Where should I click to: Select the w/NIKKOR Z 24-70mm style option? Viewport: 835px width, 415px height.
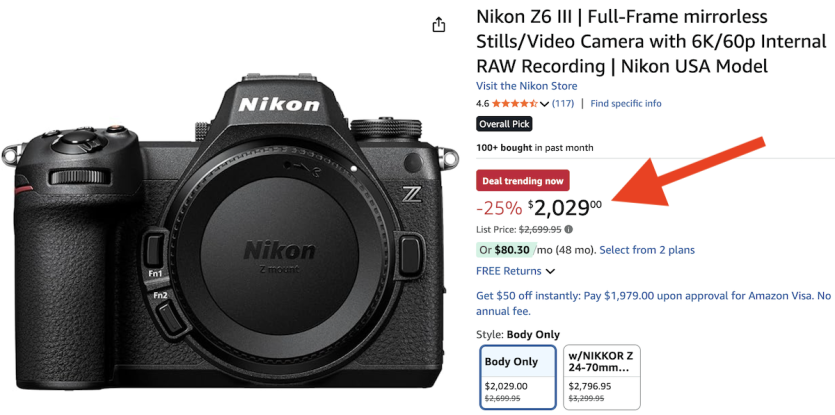pos(602,377)
